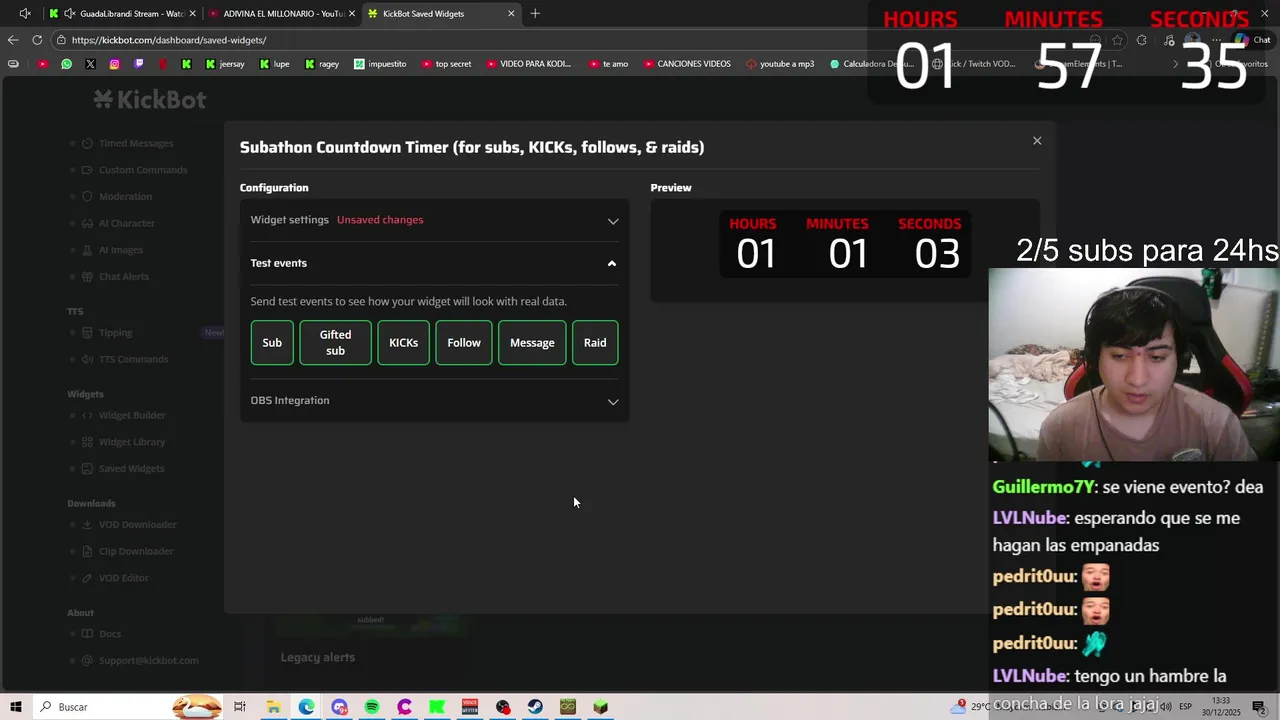
Task: Open Chat Alerts in the sidebar
Action: (123, 277)
